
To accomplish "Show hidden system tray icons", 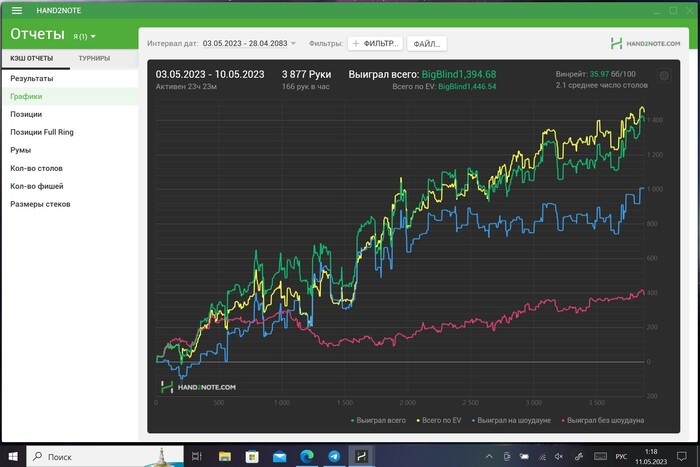I will [489, 456].
